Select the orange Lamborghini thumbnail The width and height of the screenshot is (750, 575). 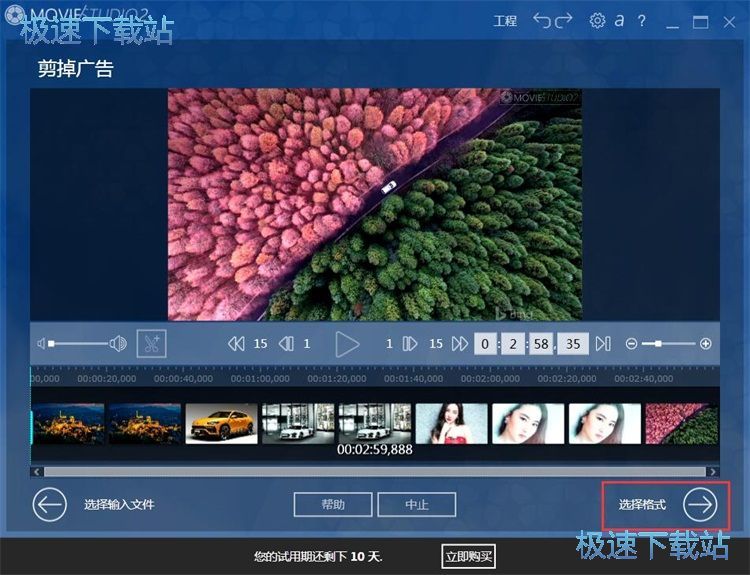[x=221, y=423]
